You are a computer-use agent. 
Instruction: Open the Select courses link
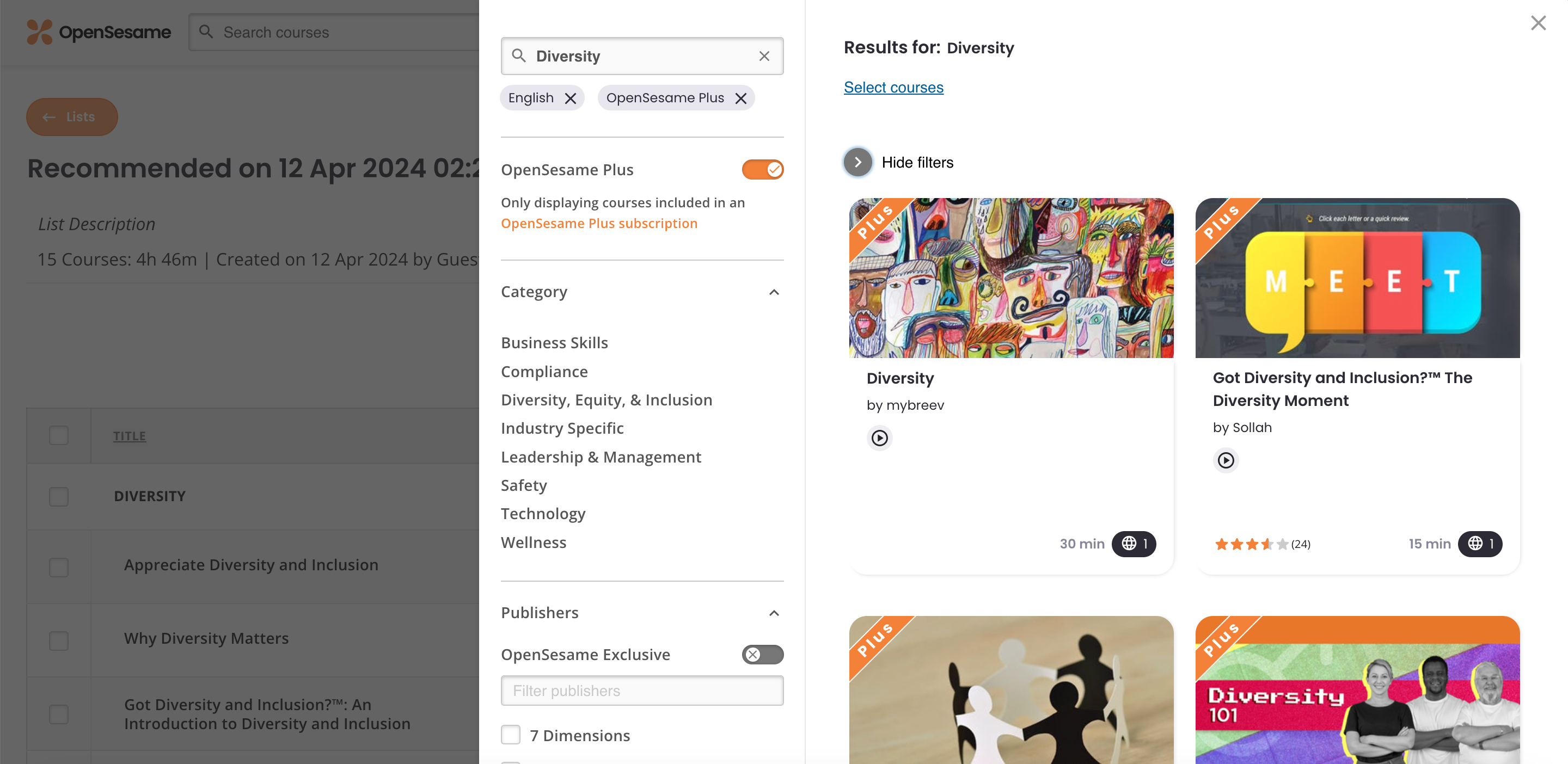(893, 88)
